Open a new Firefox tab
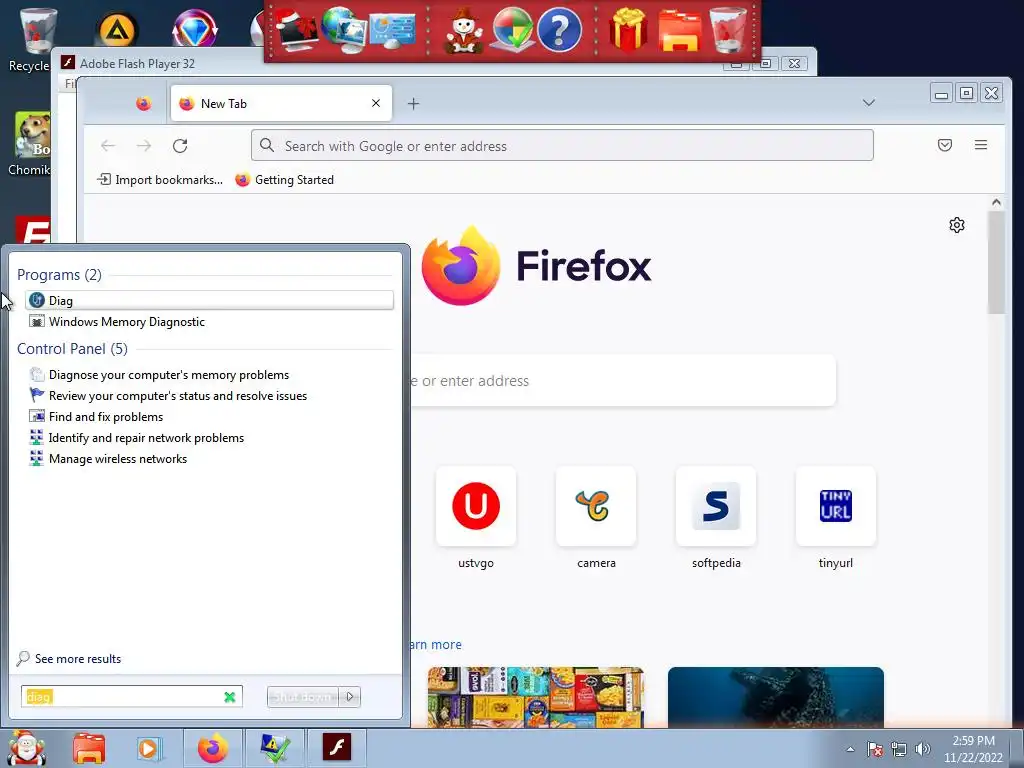Image resolution: width=1024 pixels, height=768 pixels. click(x=413, y=103)
